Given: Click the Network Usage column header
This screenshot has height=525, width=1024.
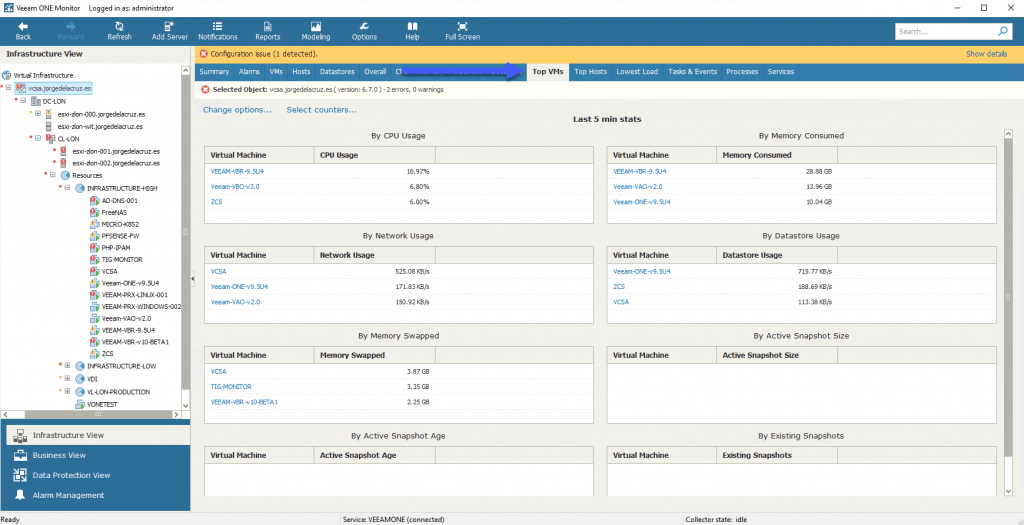Looking at the screenshot, I should pyautogui.click(x=375, y=255).
